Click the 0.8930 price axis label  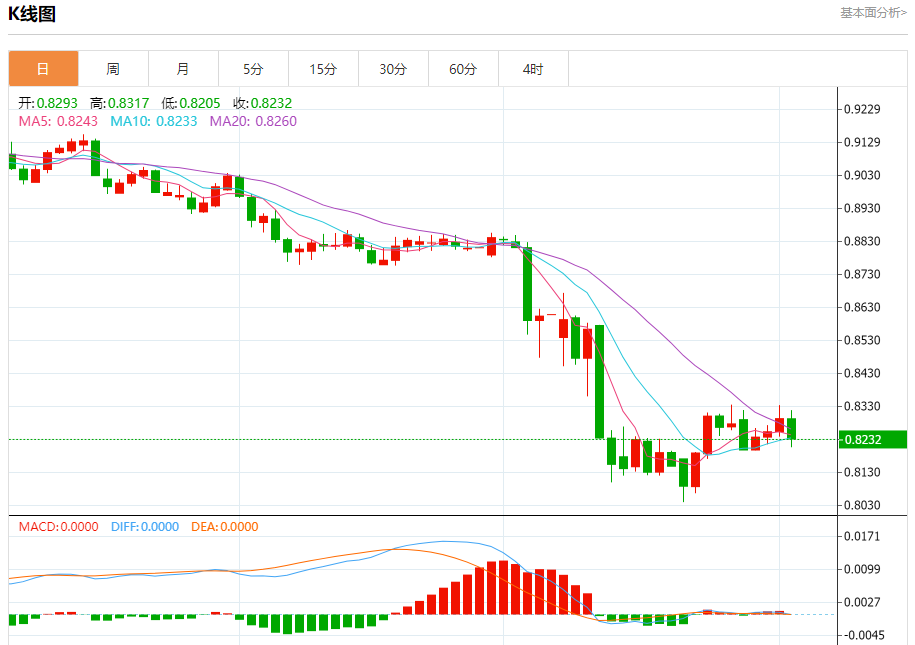click(862, 208)
